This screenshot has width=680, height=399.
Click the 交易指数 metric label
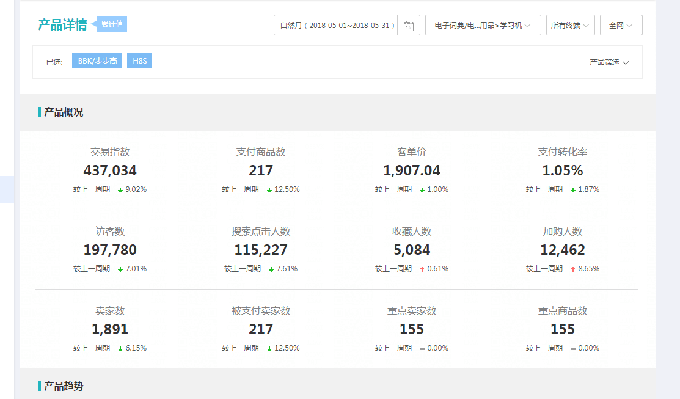(x=110, y=152)
